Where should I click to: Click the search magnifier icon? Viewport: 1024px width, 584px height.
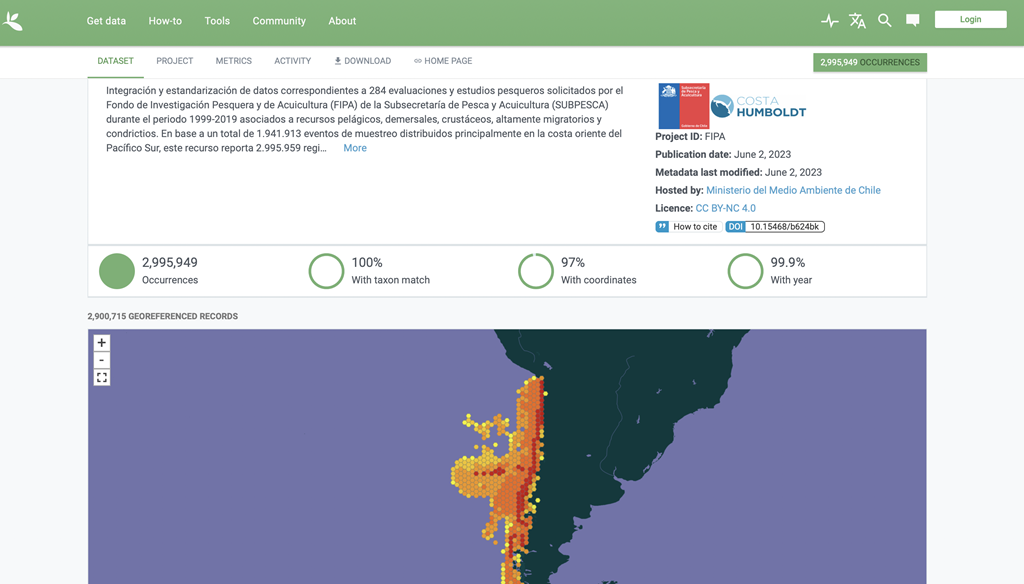point(885,20)
